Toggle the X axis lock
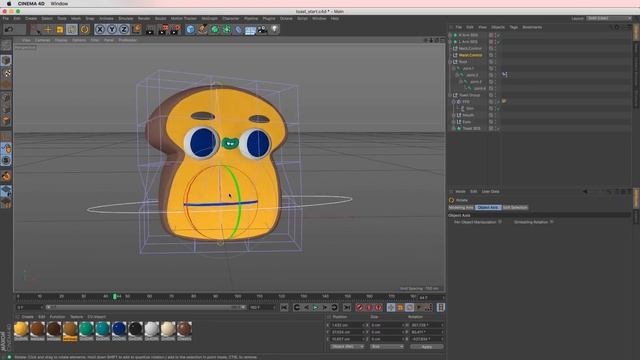Viewport: 640px width, 360px height. 100,29
